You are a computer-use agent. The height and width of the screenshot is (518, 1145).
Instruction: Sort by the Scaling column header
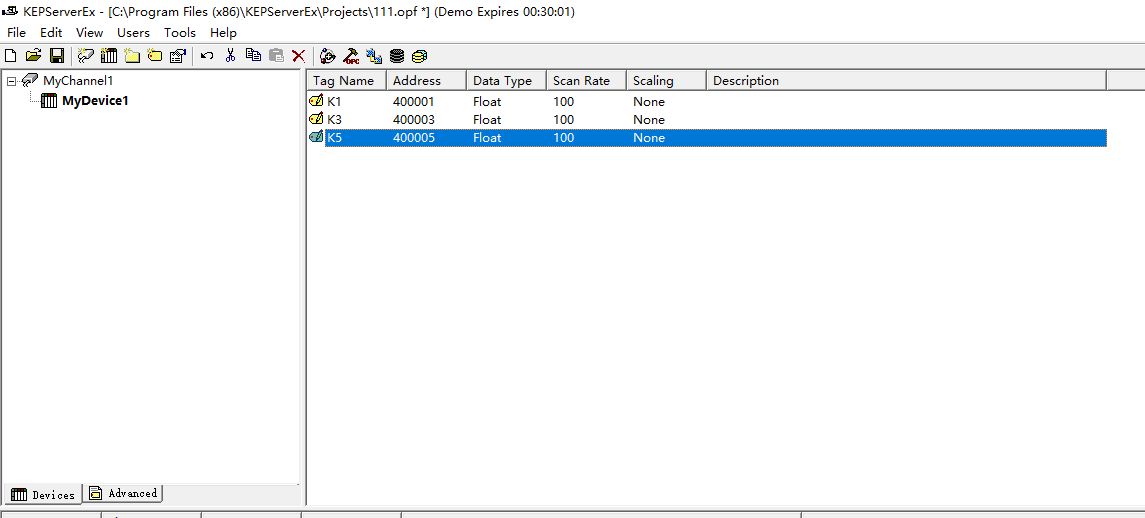point(667,80)
